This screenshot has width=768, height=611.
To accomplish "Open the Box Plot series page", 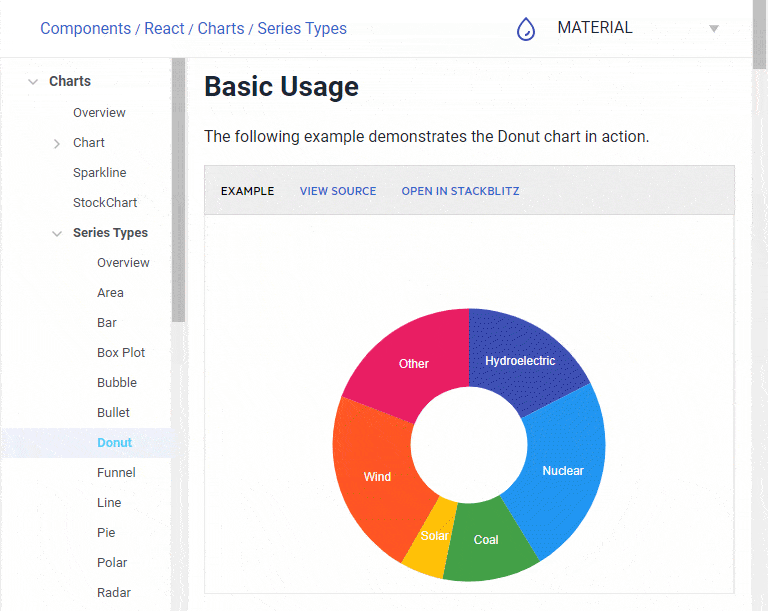I will coord(121,352).
